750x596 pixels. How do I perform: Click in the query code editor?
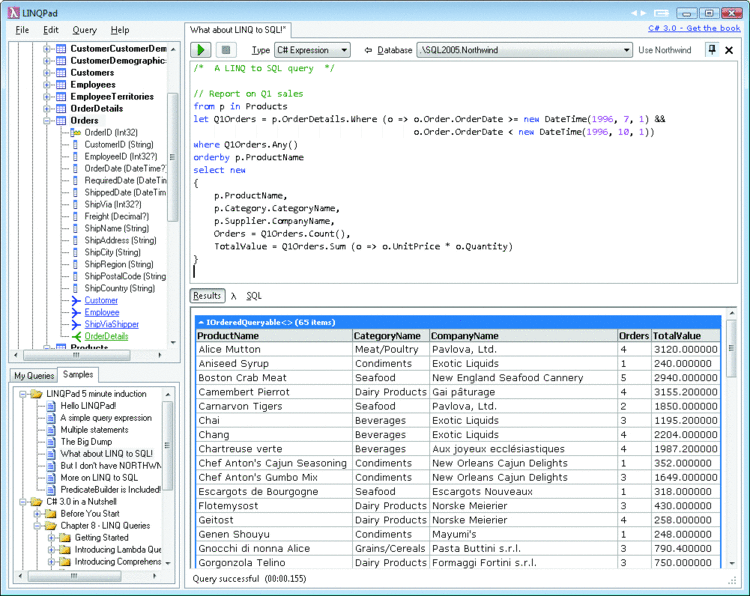(x=463, y=172)
